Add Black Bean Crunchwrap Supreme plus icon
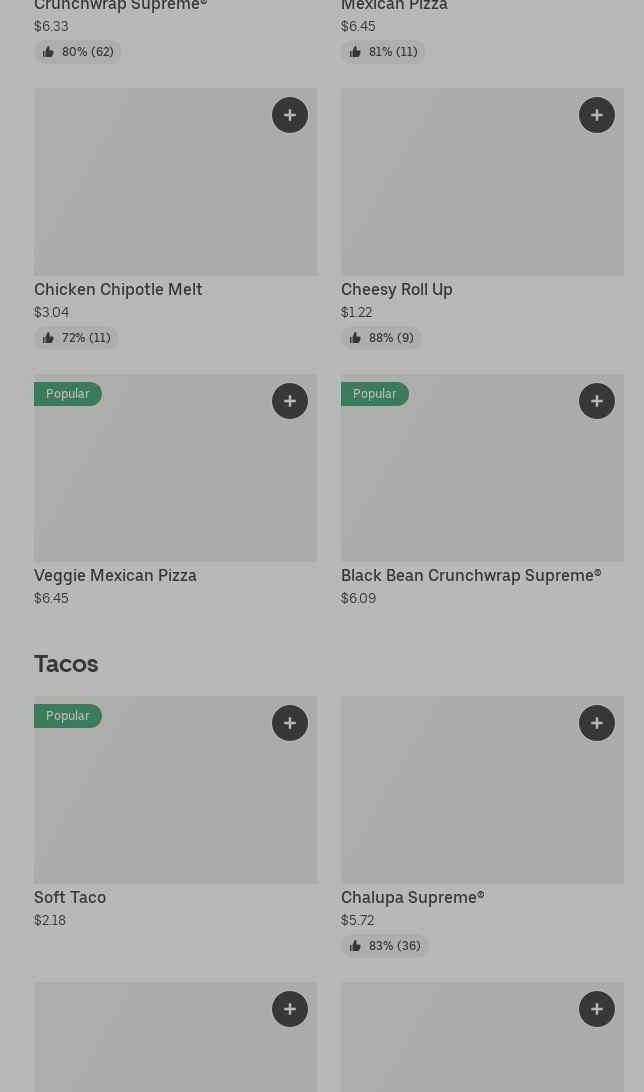644x1092 pixels. pyautogui.click(x=597, y=401)
